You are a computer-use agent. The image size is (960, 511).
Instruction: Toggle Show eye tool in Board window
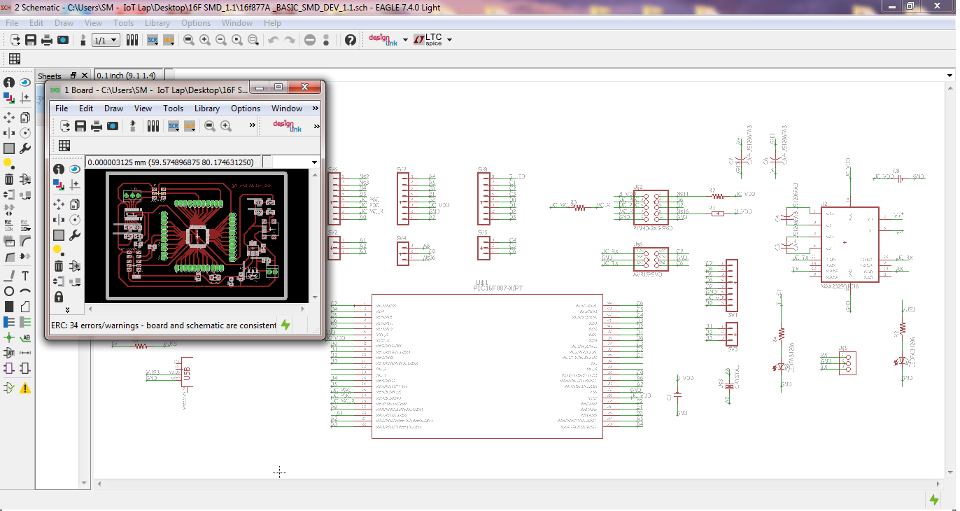(x=75, y=169)
